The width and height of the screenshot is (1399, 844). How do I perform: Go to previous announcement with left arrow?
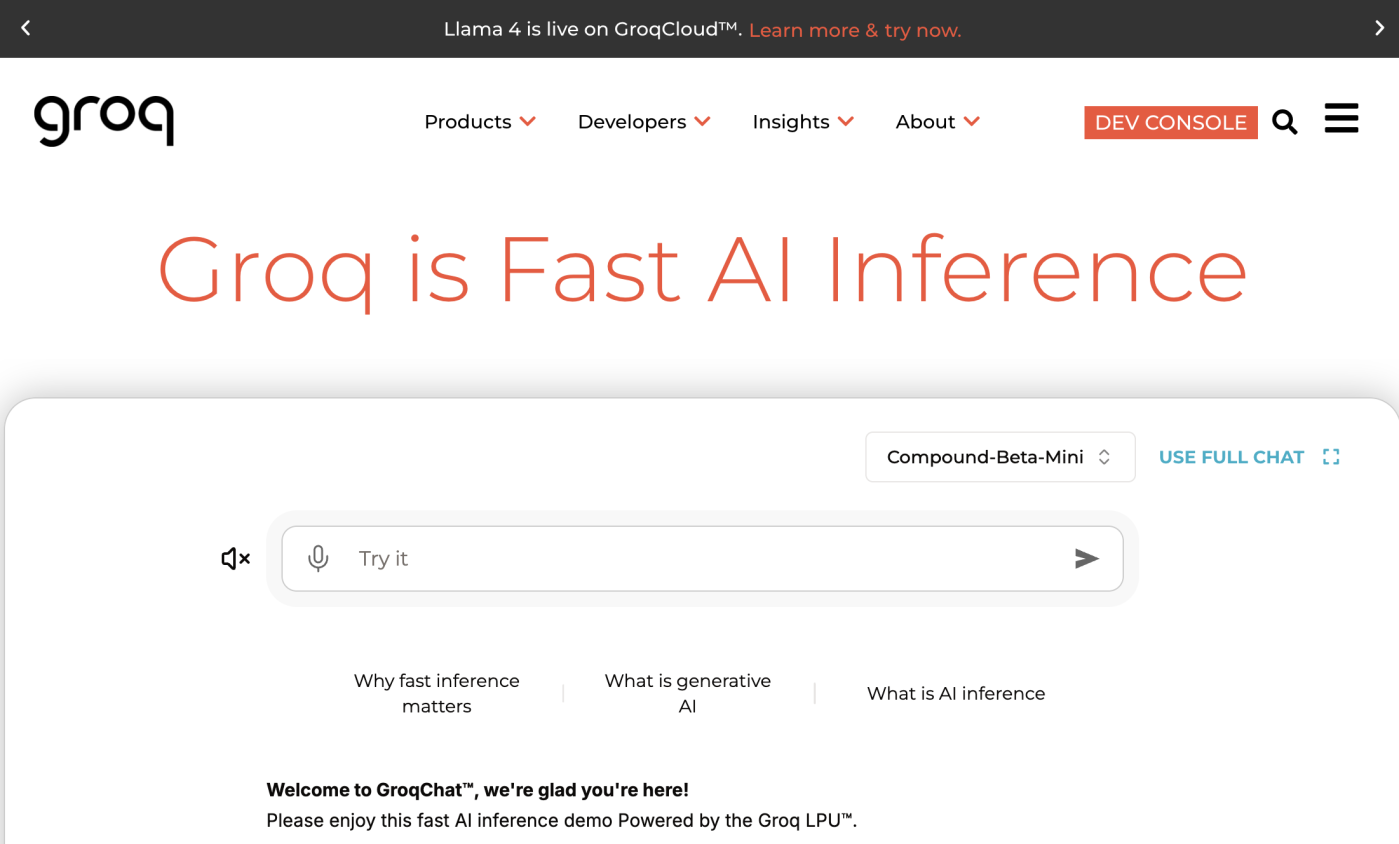tap(26, 28)
